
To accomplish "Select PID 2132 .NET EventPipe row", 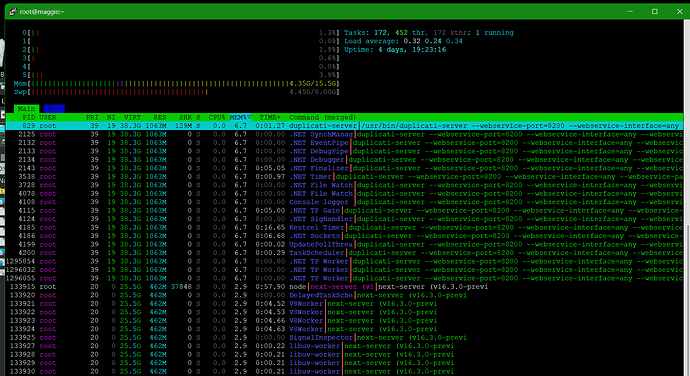I will pyautogui.click(x=344, y=143).
